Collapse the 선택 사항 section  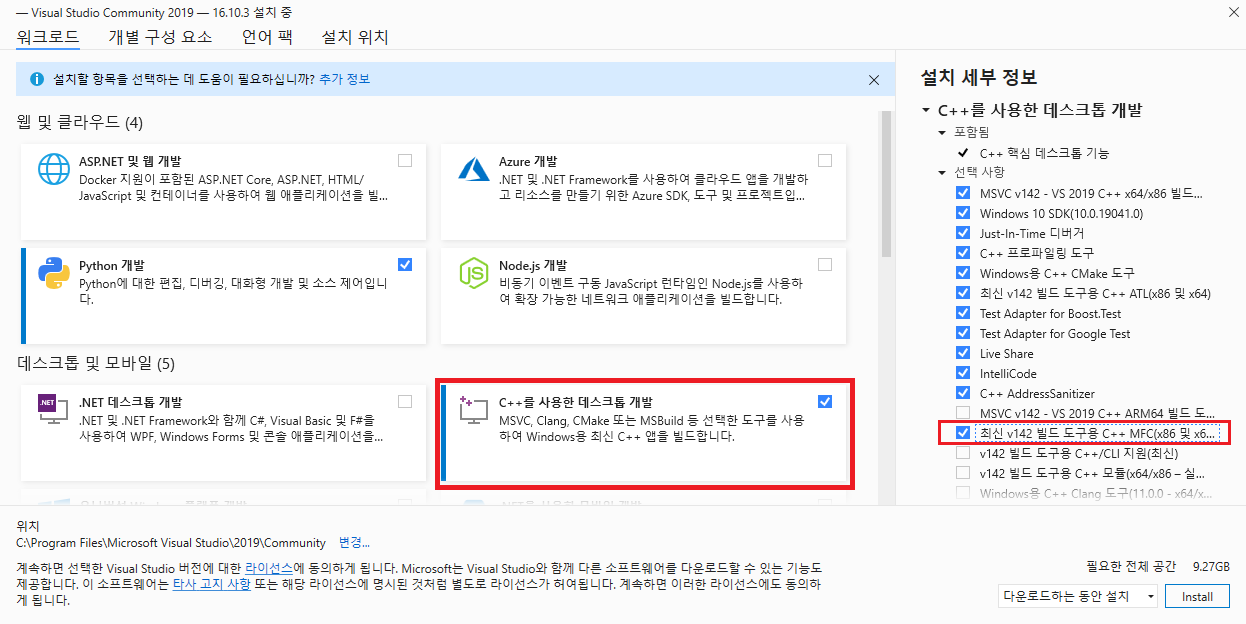[942, 173]
